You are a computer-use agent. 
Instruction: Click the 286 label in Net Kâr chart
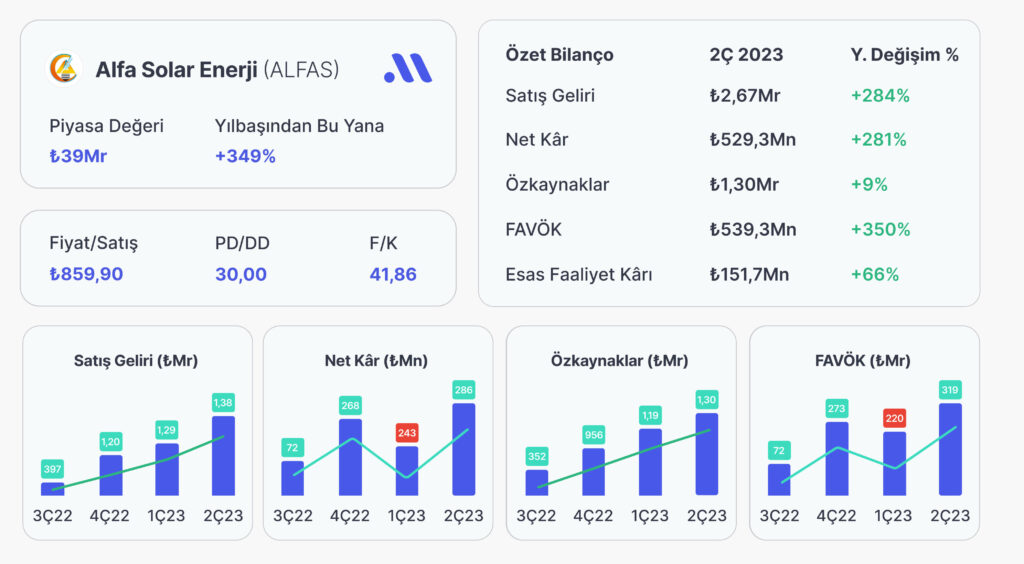click(x=464, y=390)
